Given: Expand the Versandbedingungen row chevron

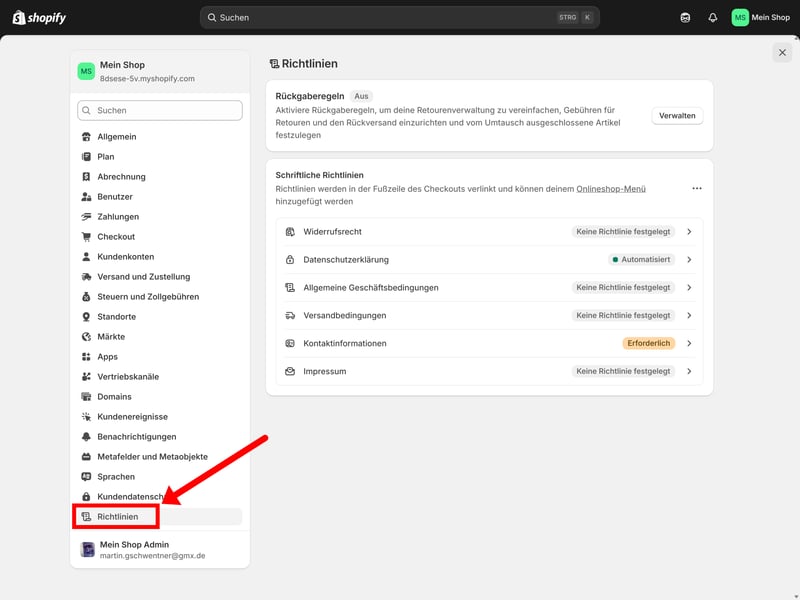Looking at the screenshot, I should [x=689, y=315].
